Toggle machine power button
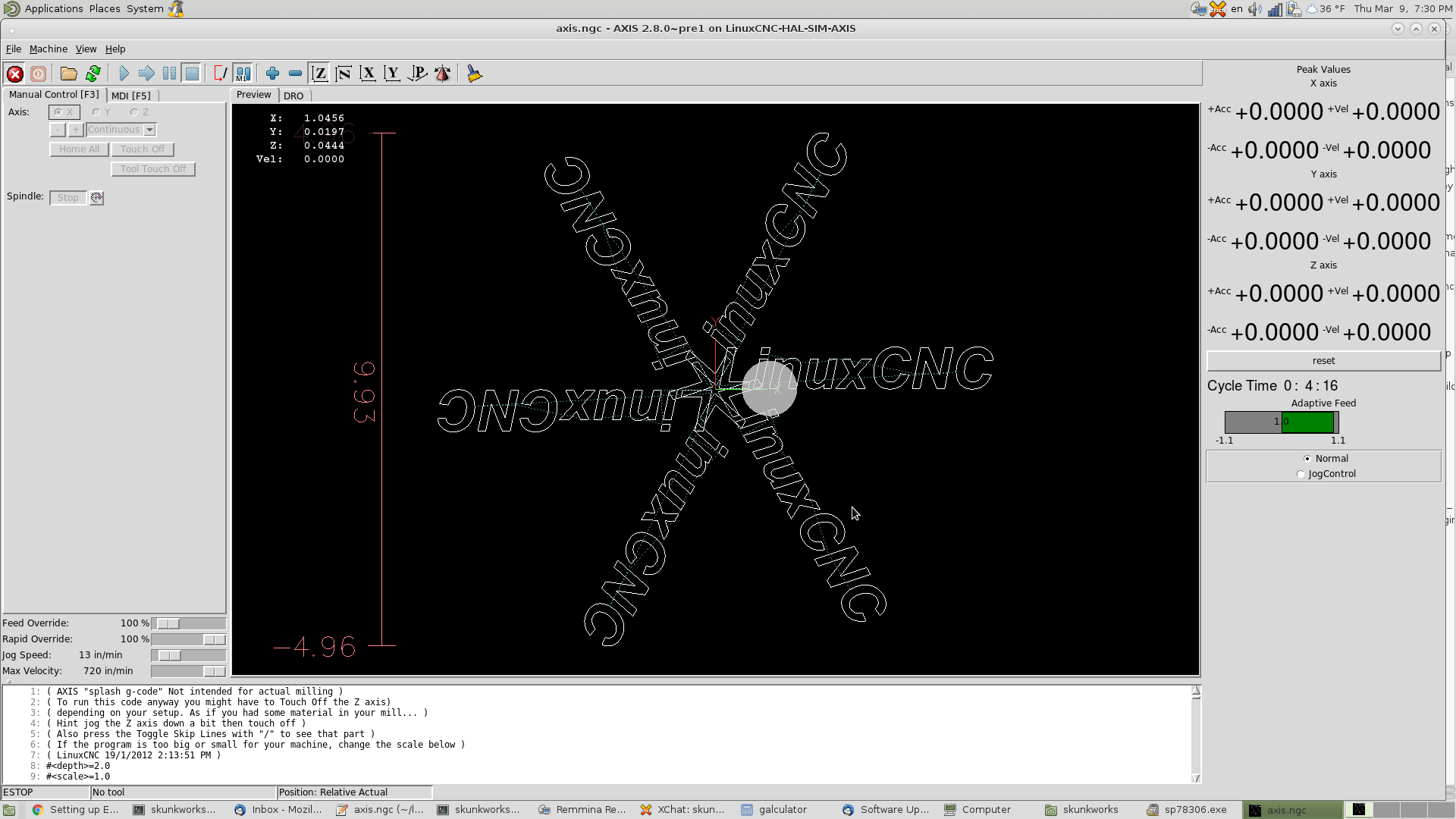1456x819 pixels. coord(39,74)
